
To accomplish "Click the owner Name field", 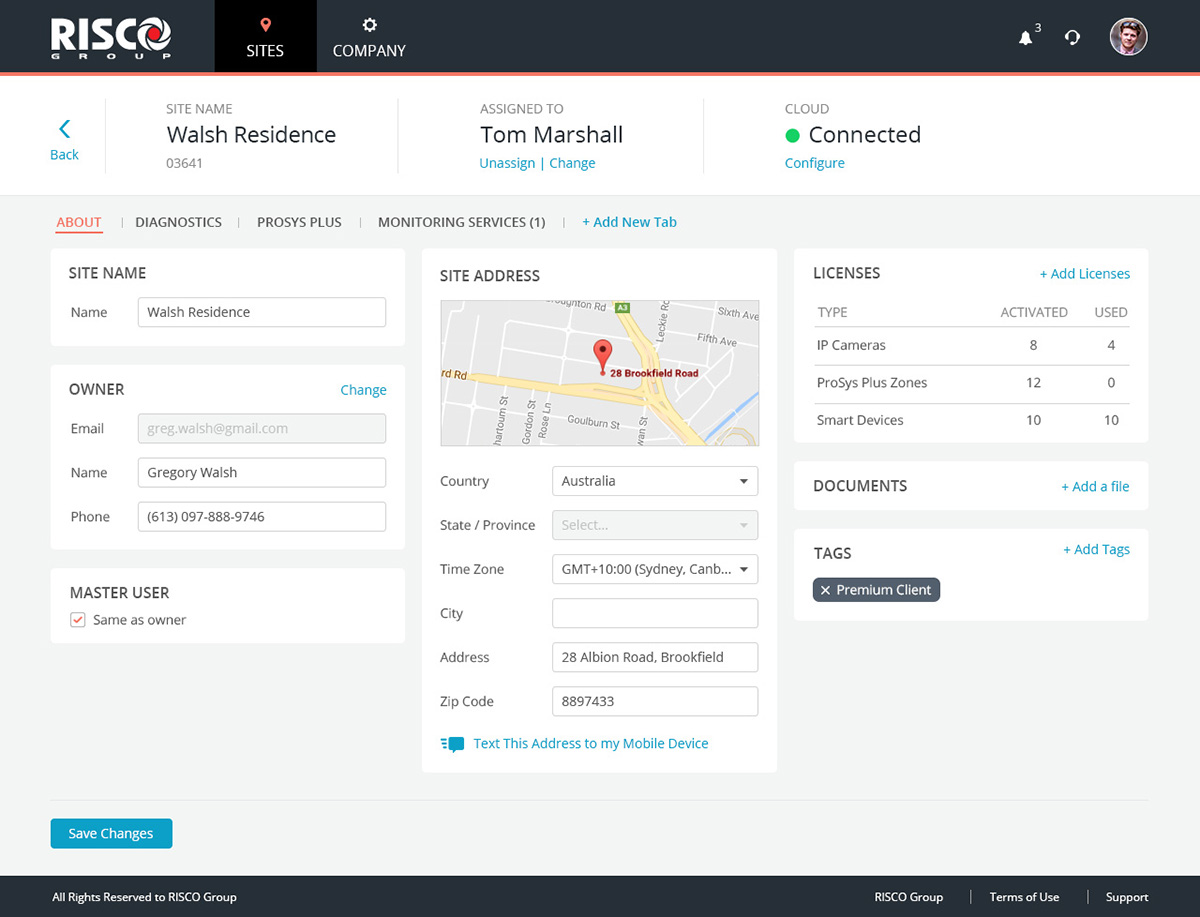I will (x=262, y=472).
